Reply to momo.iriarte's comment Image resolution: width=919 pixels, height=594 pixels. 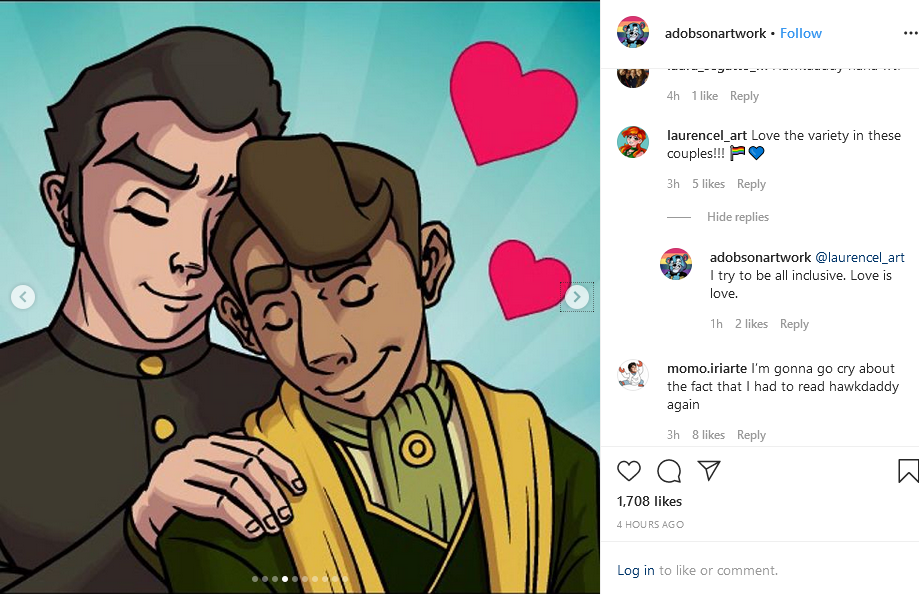(x=751, y=435)
